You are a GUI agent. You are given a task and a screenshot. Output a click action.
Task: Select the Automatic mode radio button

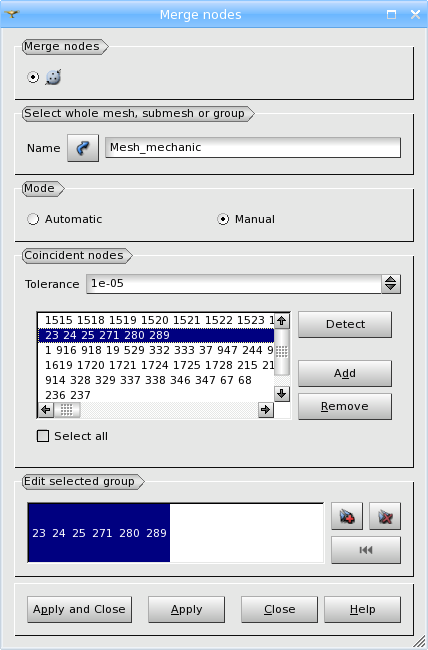[33, 219]
